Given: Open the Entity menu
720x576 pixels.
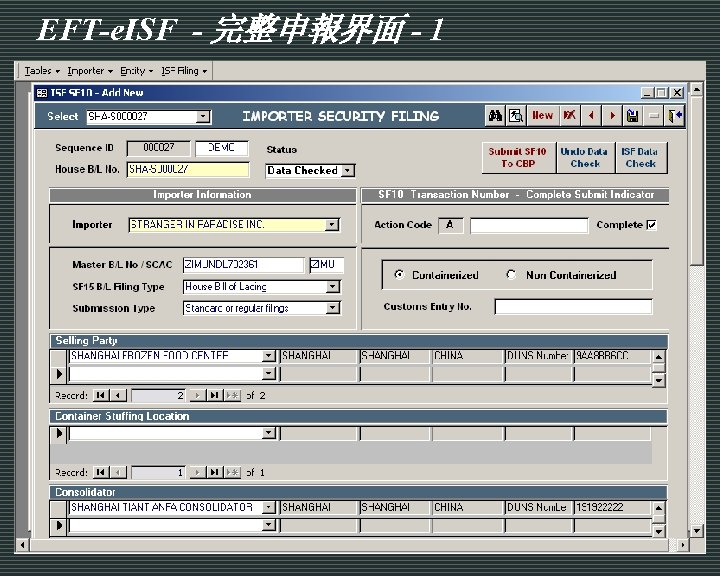Looking at the screenshot, I should tap(136, 71).
